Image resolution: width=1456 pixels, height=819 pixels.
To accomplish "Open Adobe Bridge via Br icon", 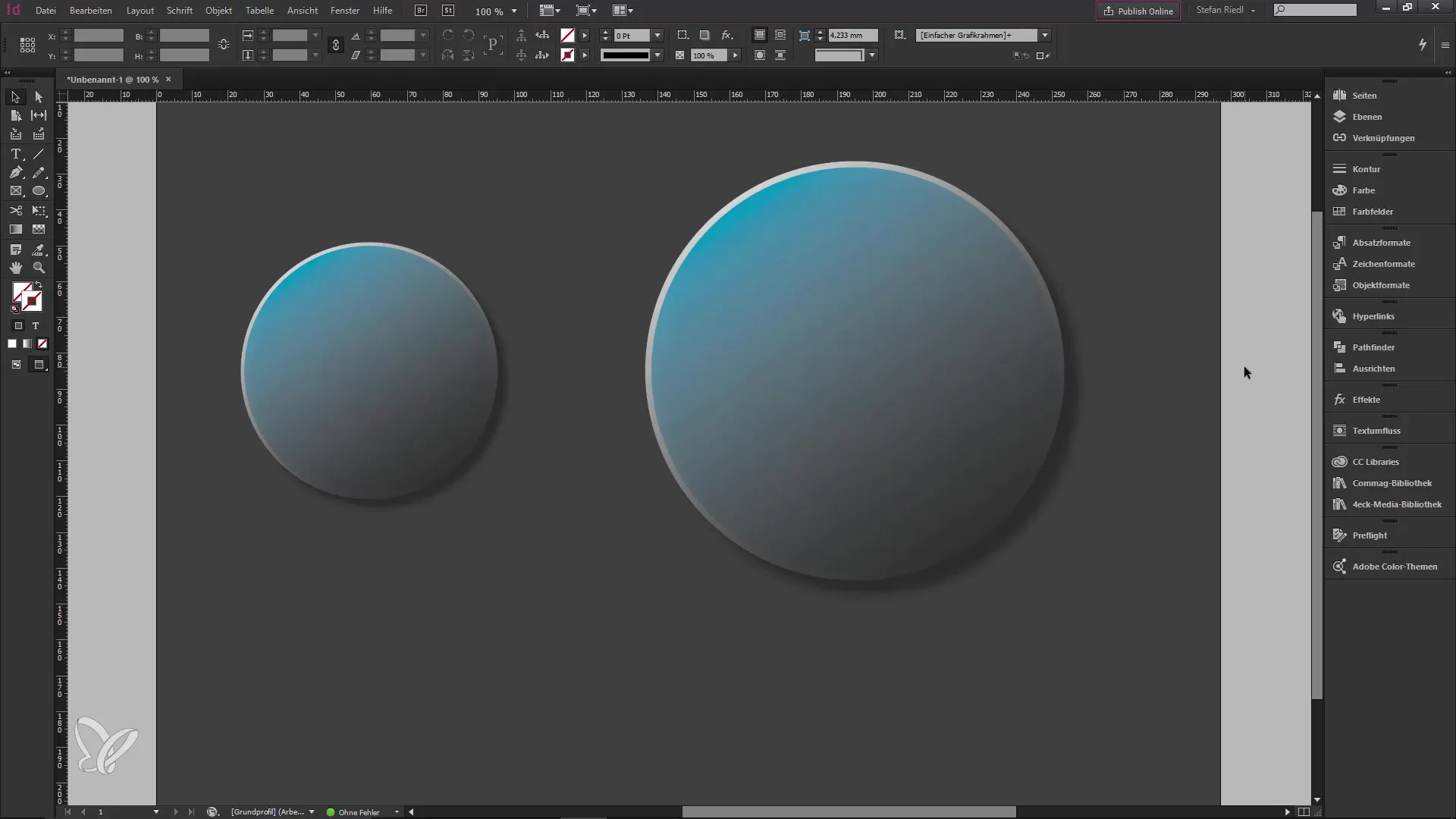I will 421,11.
